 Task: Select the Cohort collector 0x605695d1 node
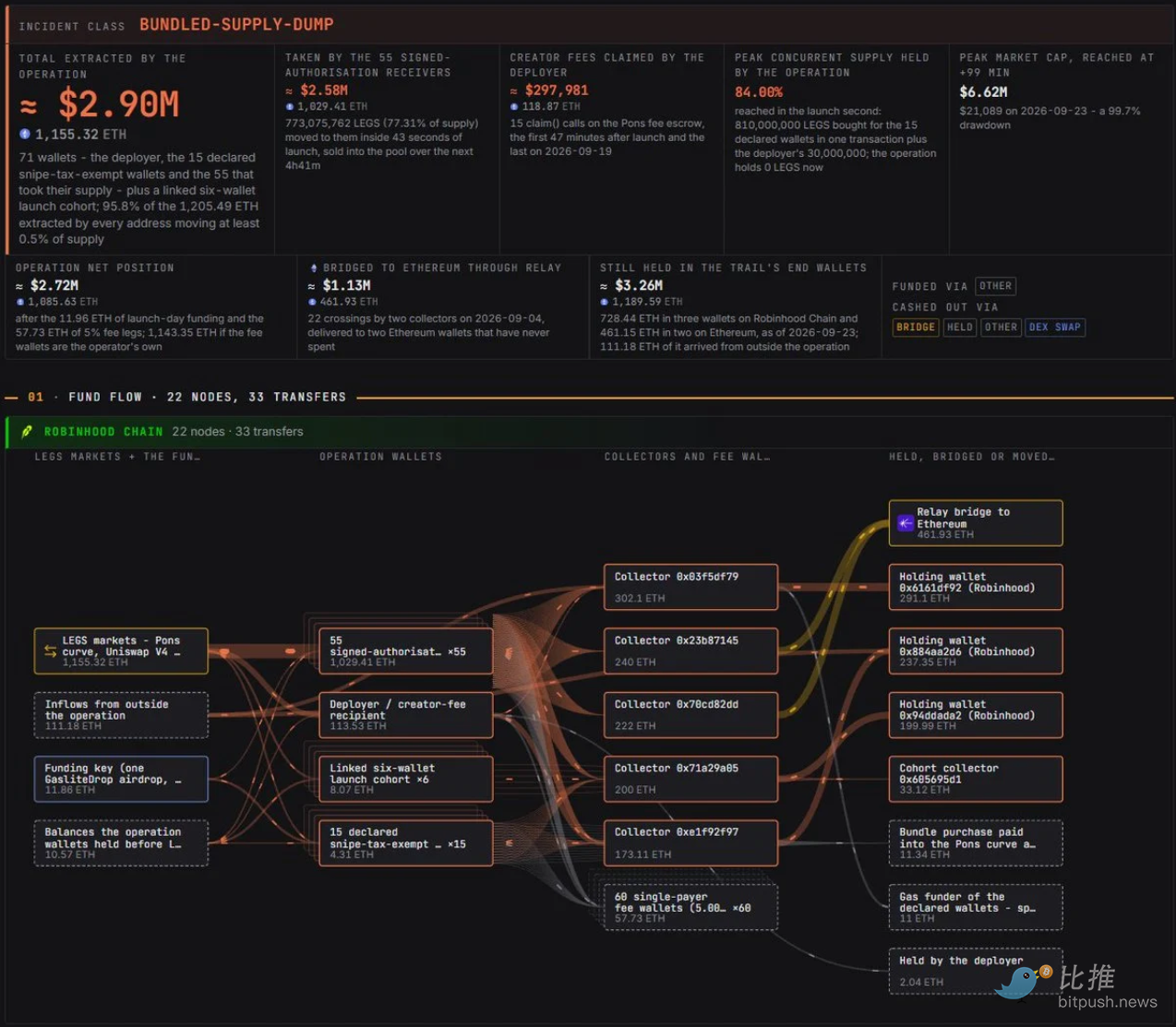coord(976,779)
